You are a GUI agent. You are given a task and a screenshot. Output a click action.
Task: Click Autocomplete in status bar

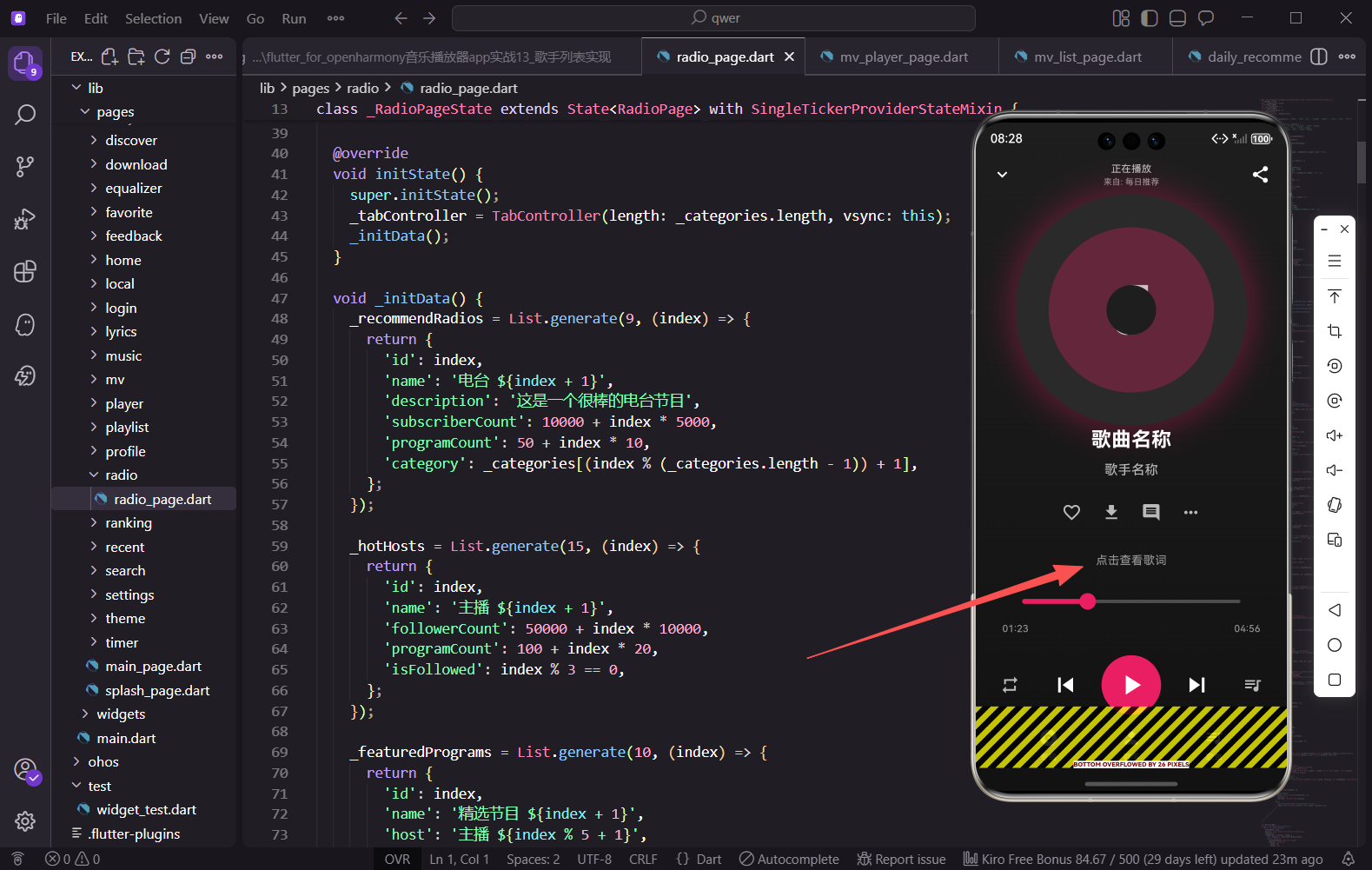(x=789, y=859)
